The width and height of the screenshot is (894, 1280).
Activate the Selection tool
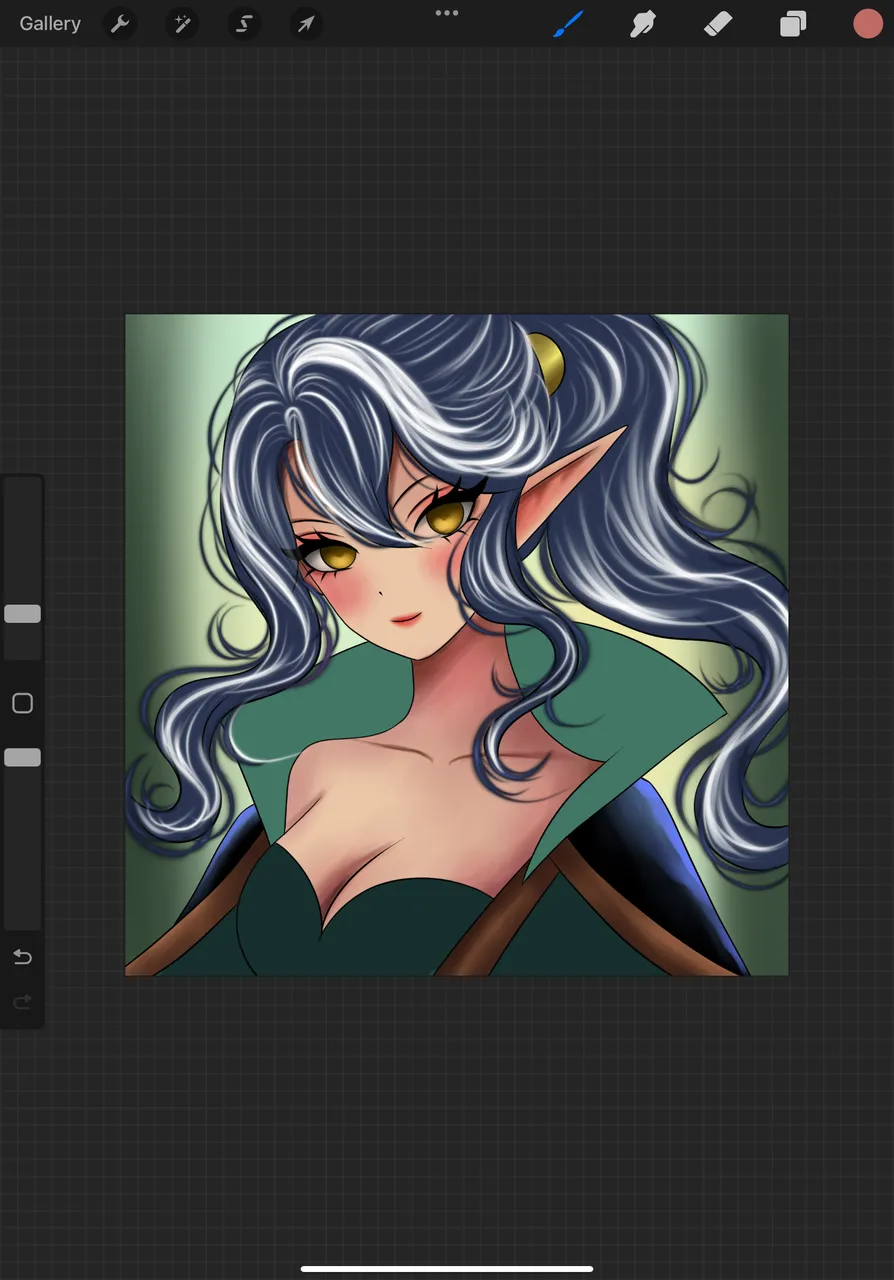244,24
